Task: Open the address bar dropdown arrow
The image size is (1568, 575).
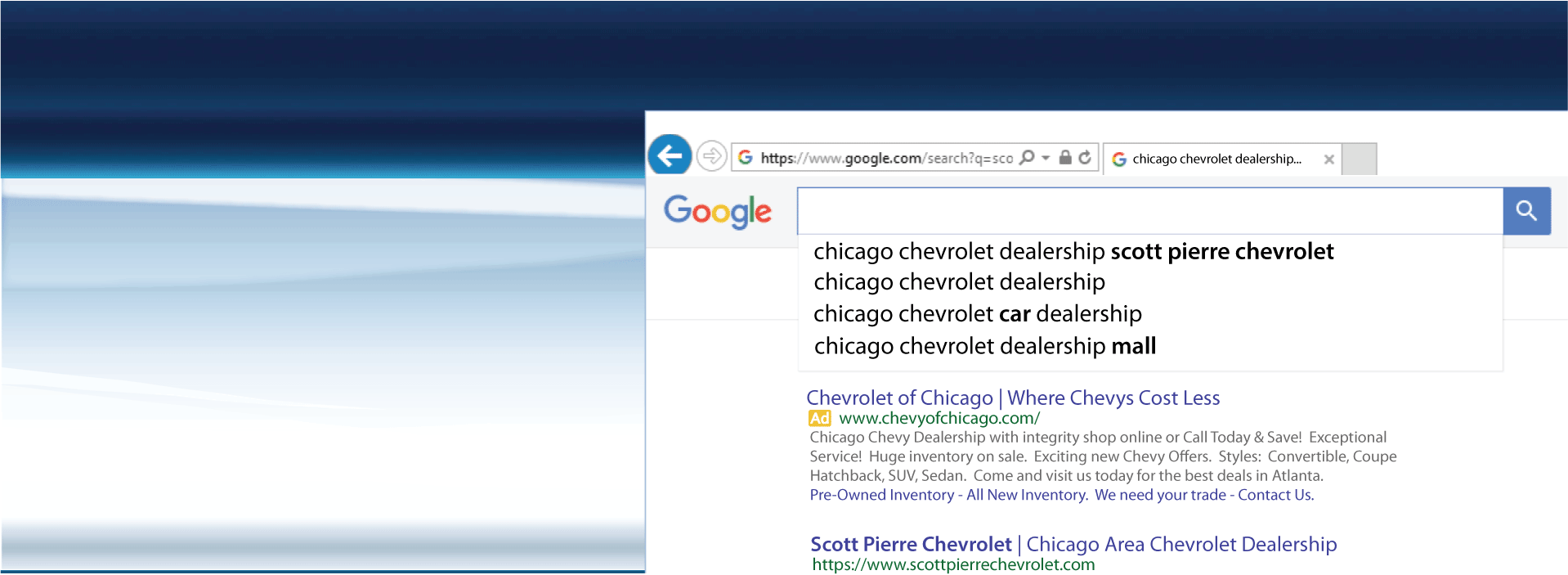Action: point(1046,158)
